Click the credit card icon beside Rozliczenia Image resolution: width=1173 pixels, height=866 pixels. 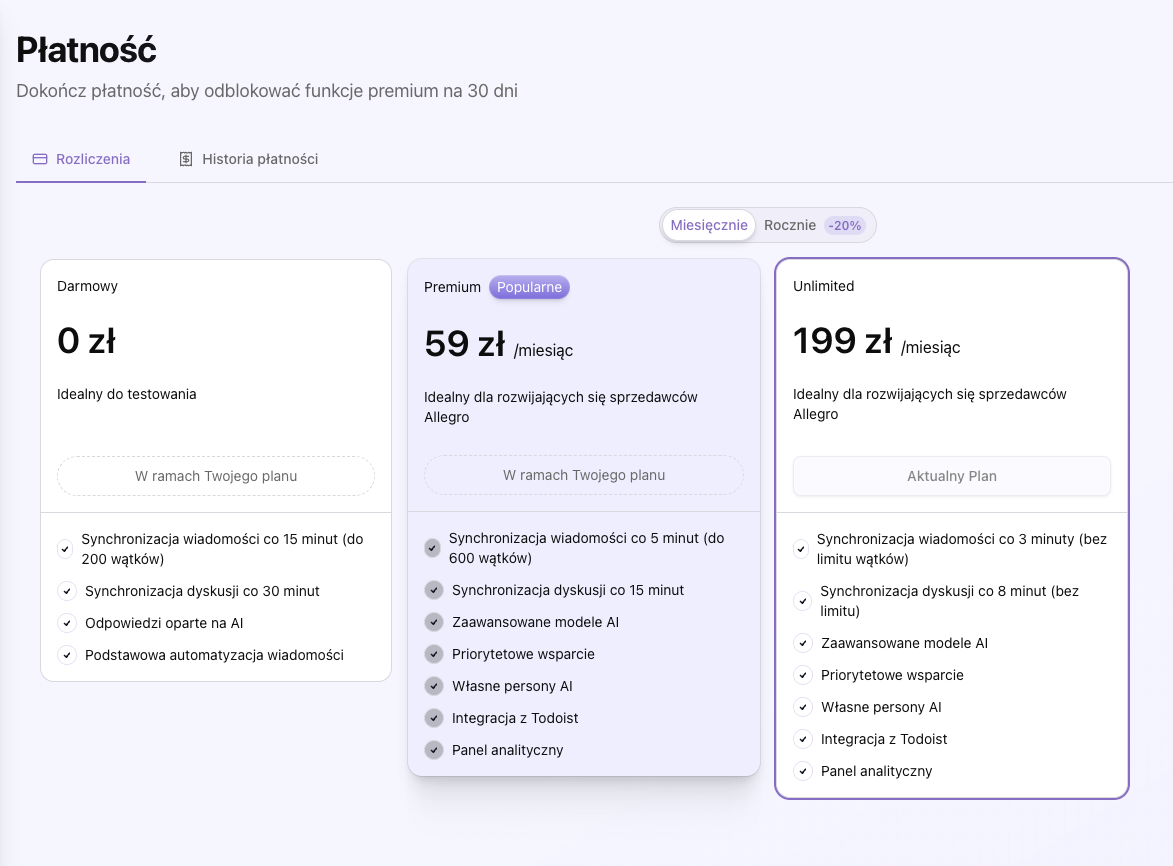[x=40, y=159]
